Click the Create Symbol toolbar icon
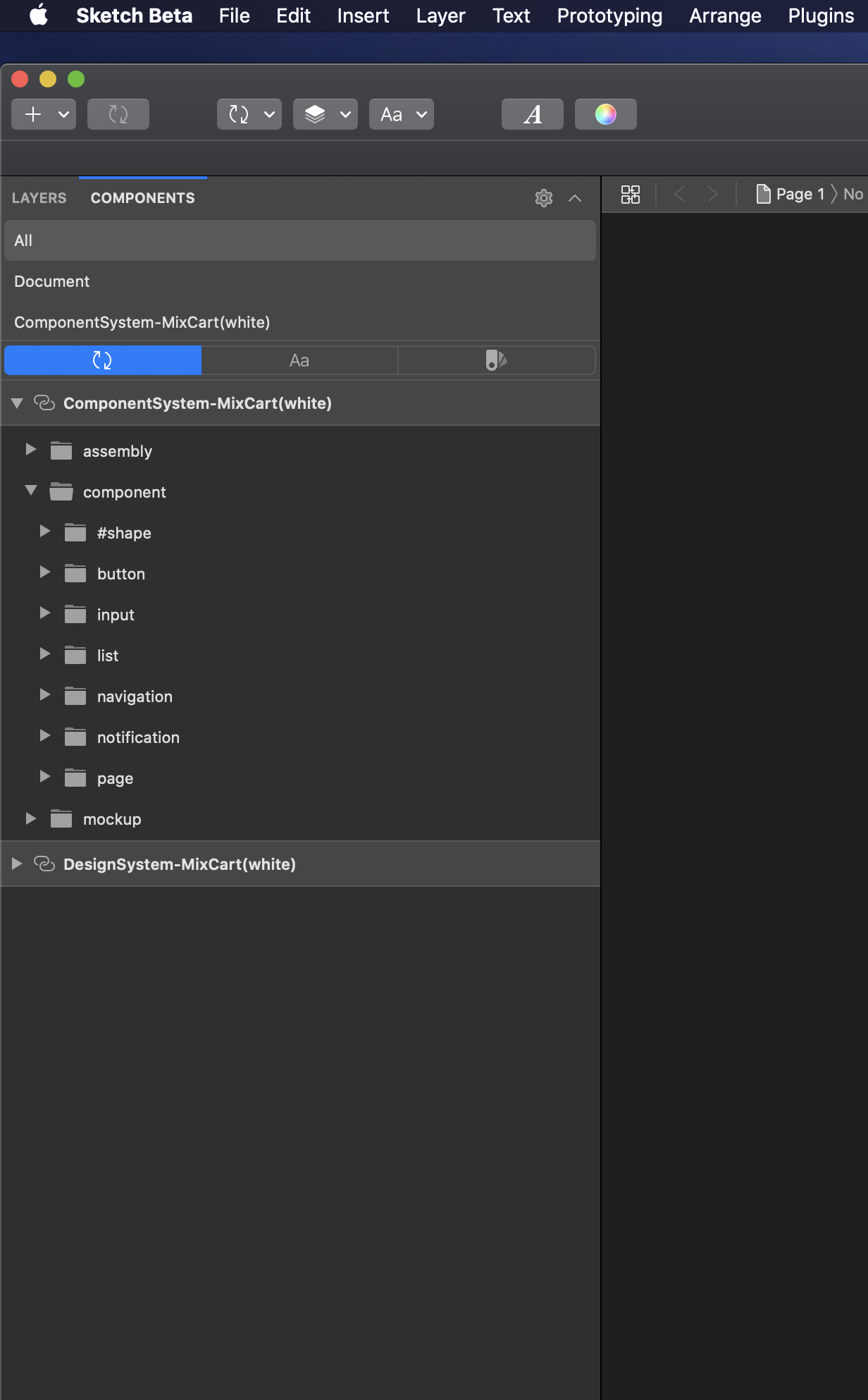The height and width of the screenshot is (1400, 868). (118, 114)
